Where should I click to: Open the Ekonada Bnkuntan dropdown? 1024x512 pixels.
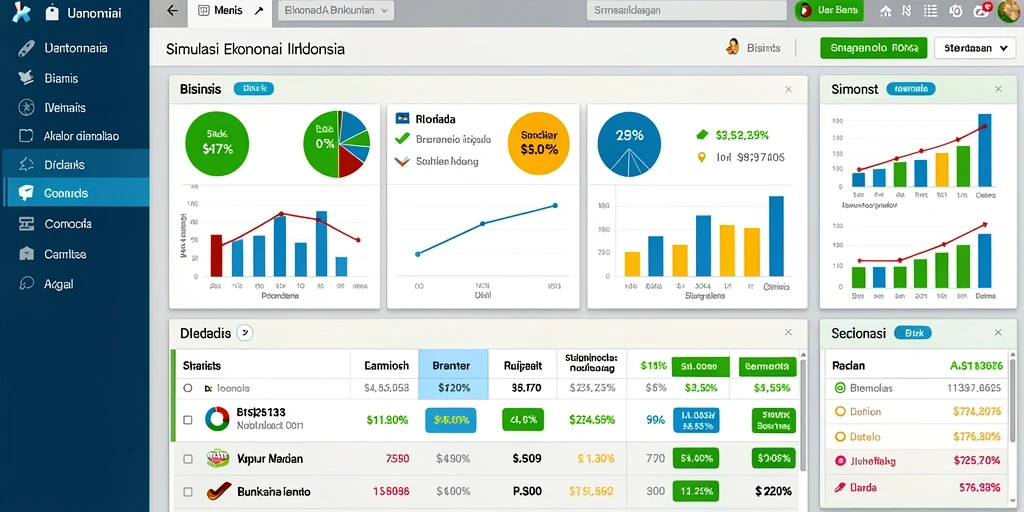pyautogui.click(x=336, y=11)
